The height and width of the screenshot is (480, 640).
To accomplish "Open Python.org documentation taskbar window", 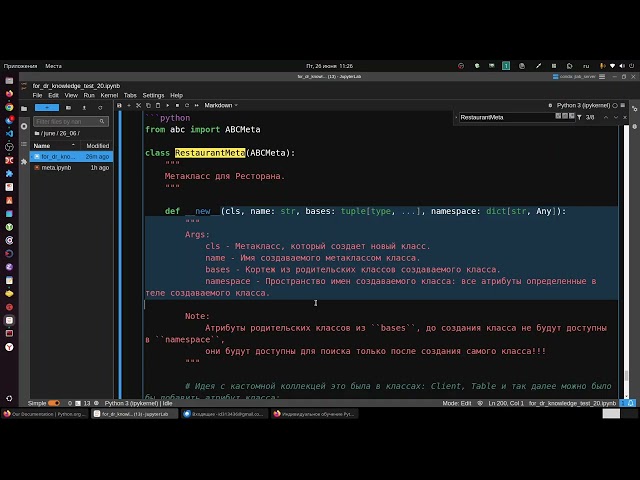I will coord(44,414).
